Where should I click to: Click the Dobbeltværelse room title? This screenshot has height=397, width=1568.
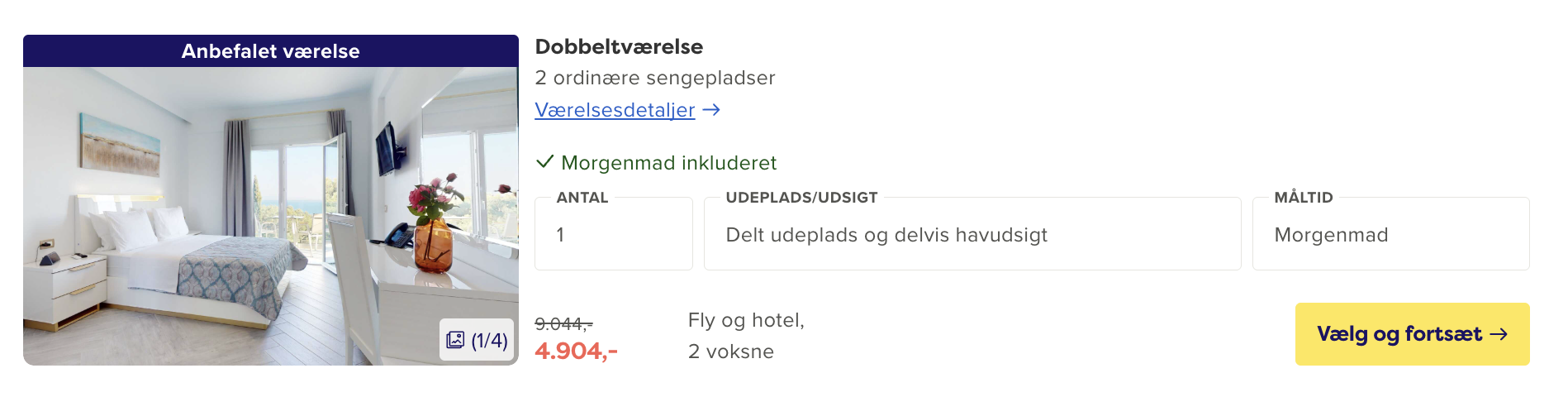pyautogui.click(x=619, y=47)
